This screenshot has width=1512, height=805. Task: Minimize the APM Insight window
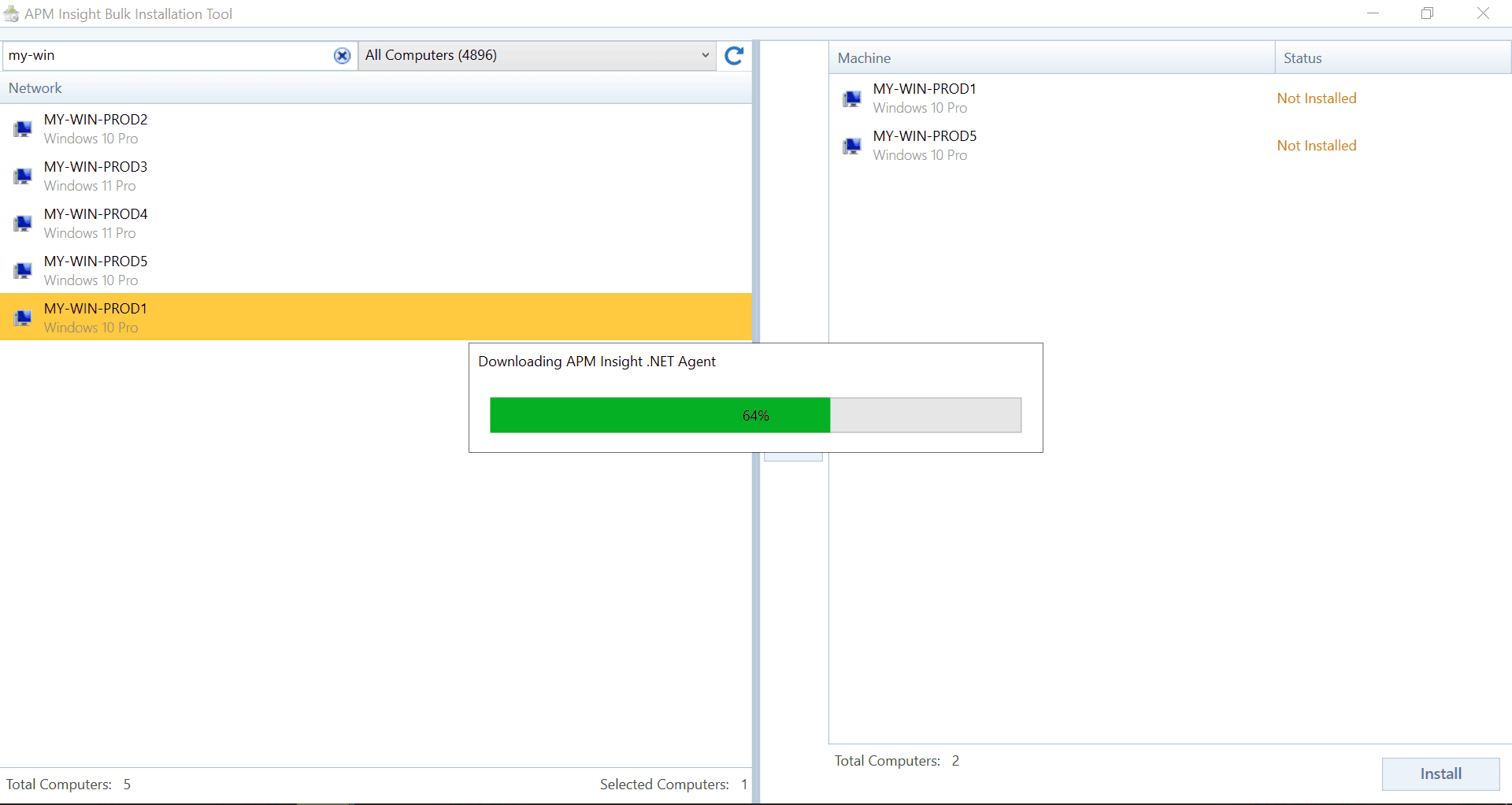coord(1373,13)
